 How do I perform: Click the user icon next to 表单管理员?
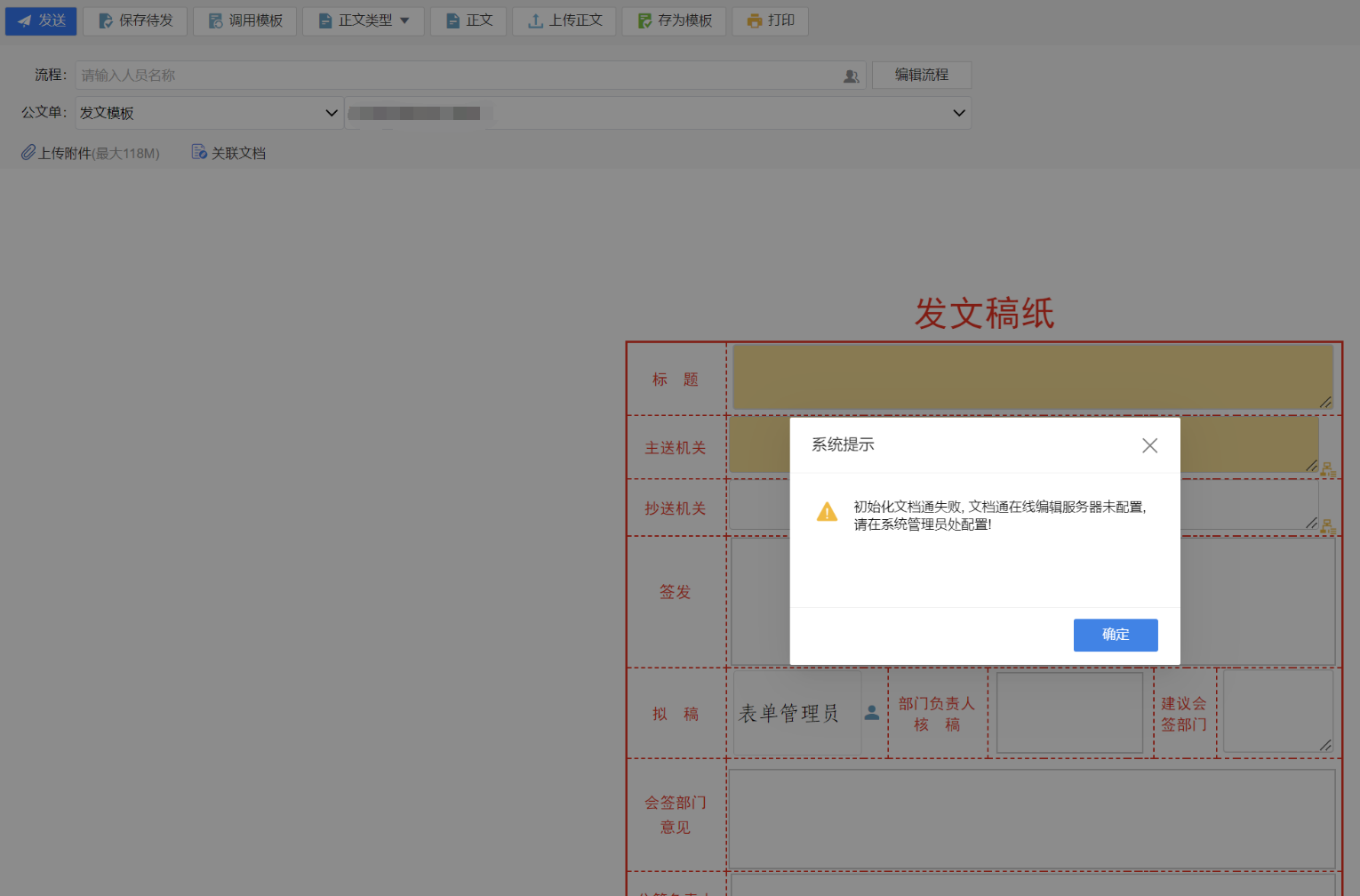coord(872,713)
